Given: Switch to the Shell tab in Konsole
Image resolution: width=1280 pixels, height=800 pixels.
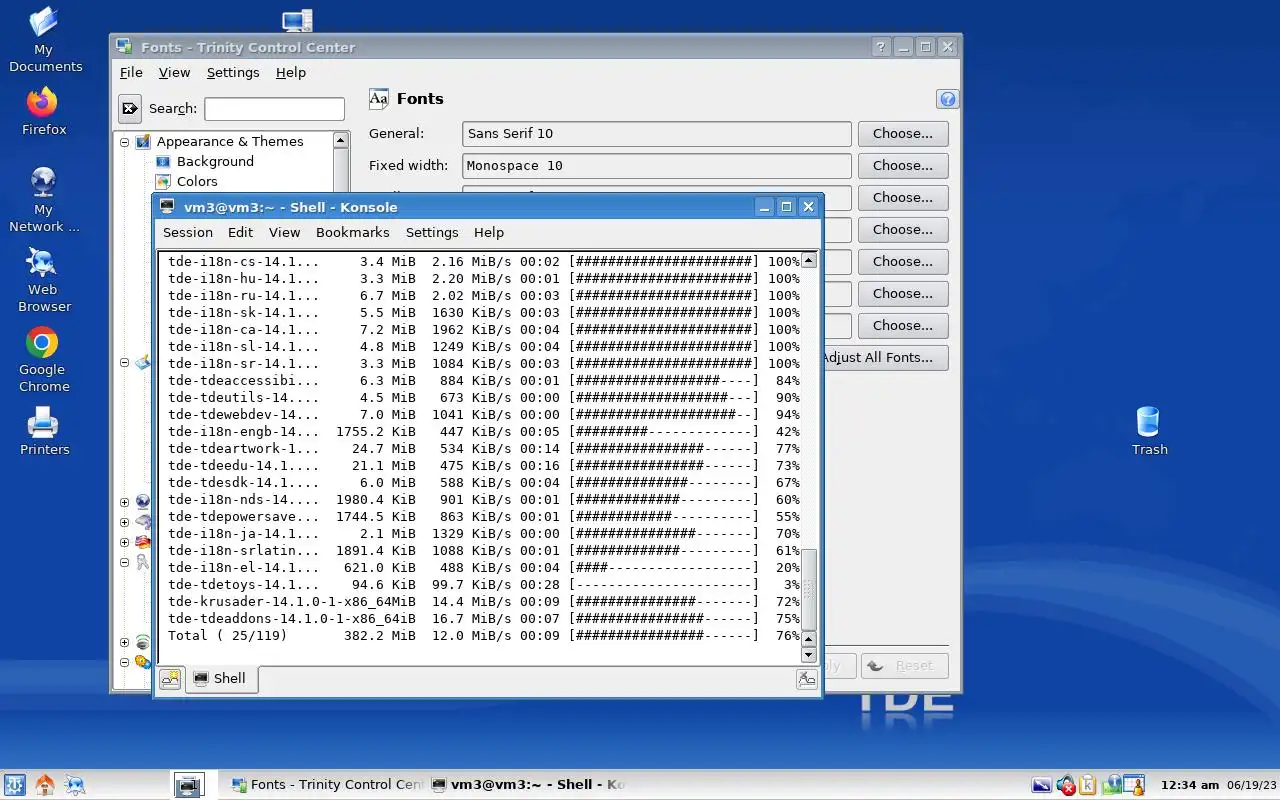Looking at the screenshot, I should pos(221,679).
